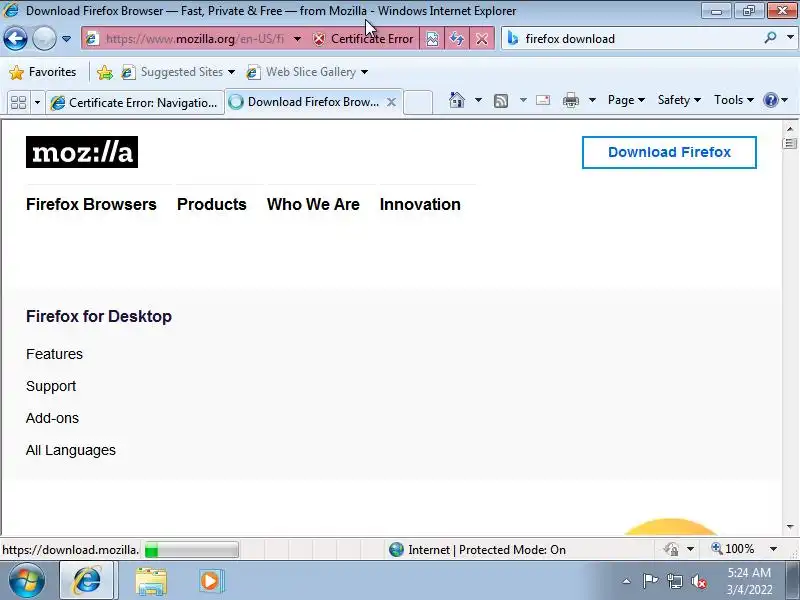Open the All Languages link

(71, 451)
